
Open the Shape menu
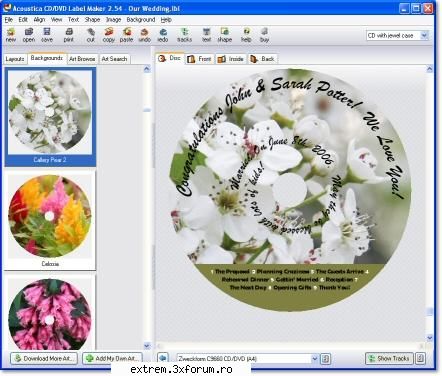point(92,20)
